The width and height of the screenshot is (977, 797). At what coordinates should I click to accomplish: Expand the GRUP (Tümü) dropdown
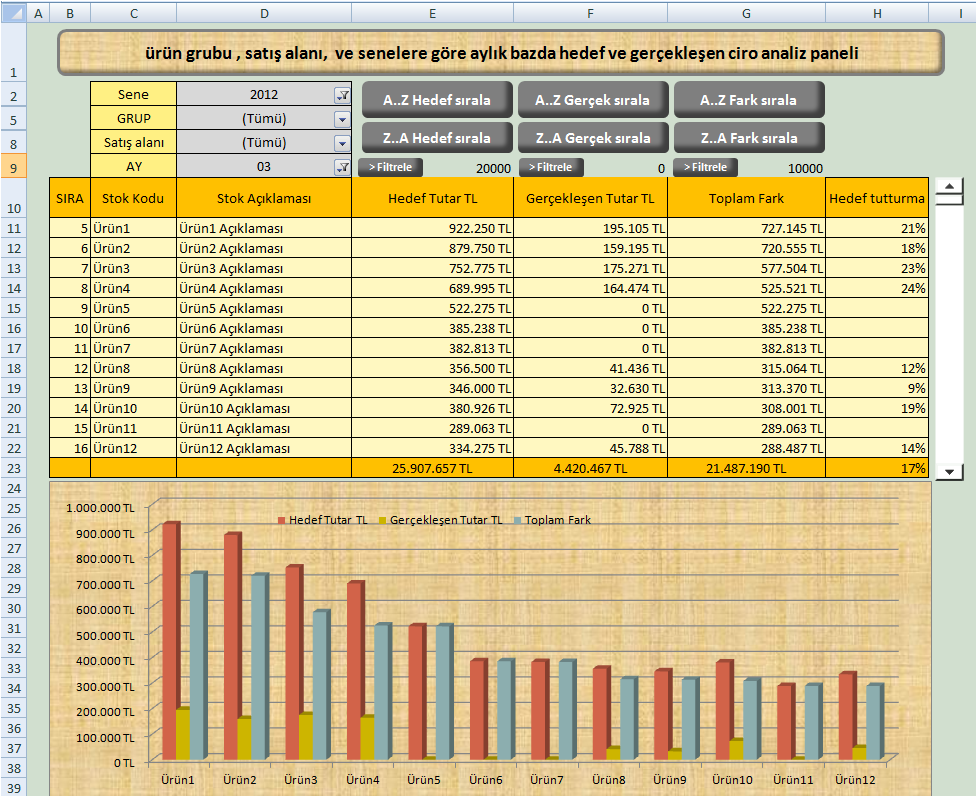342,118
